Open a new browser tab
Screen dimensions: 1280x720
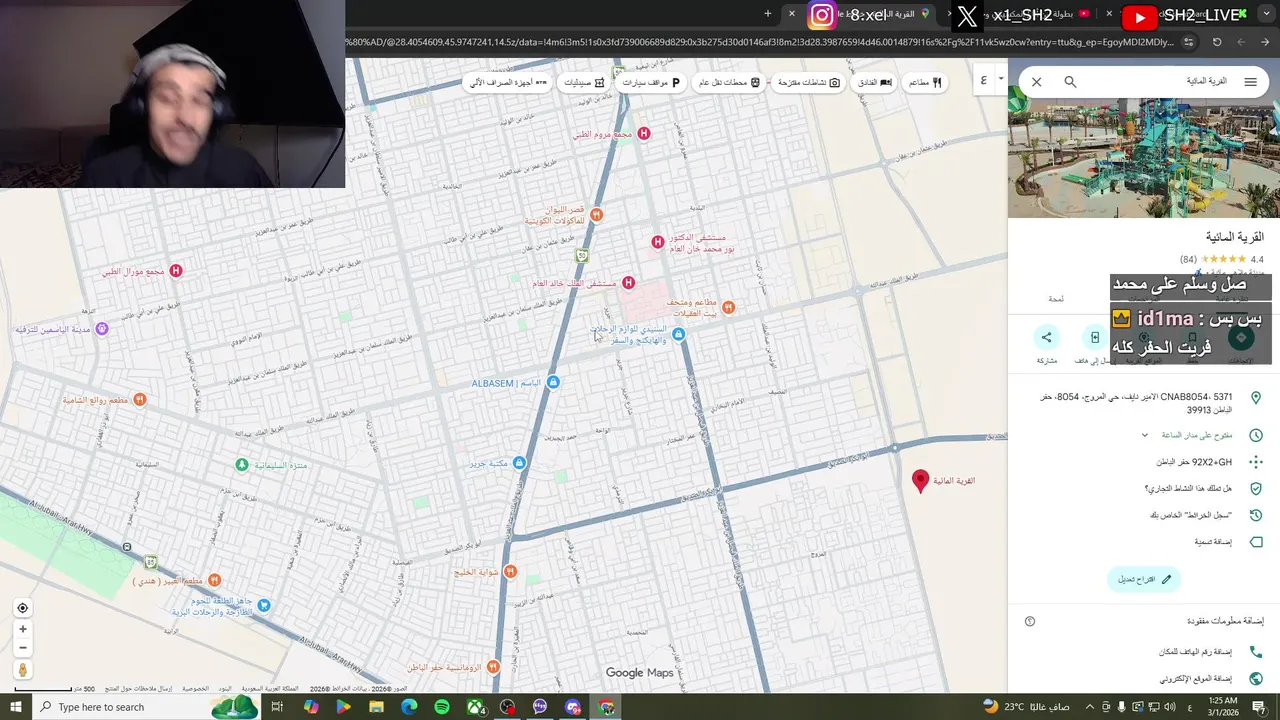(x=768, y=13)
